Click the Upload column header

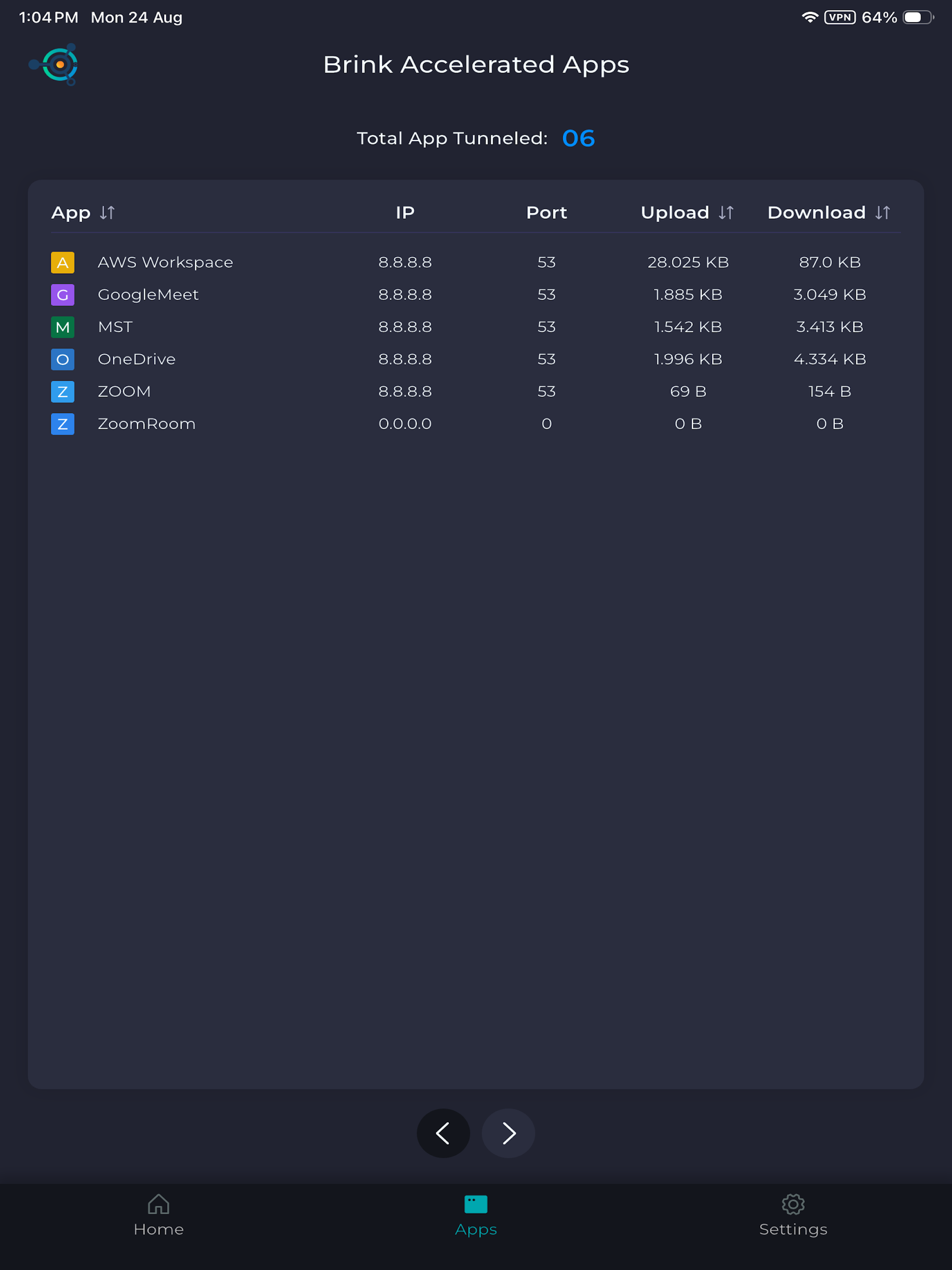[x=675, y=213]
